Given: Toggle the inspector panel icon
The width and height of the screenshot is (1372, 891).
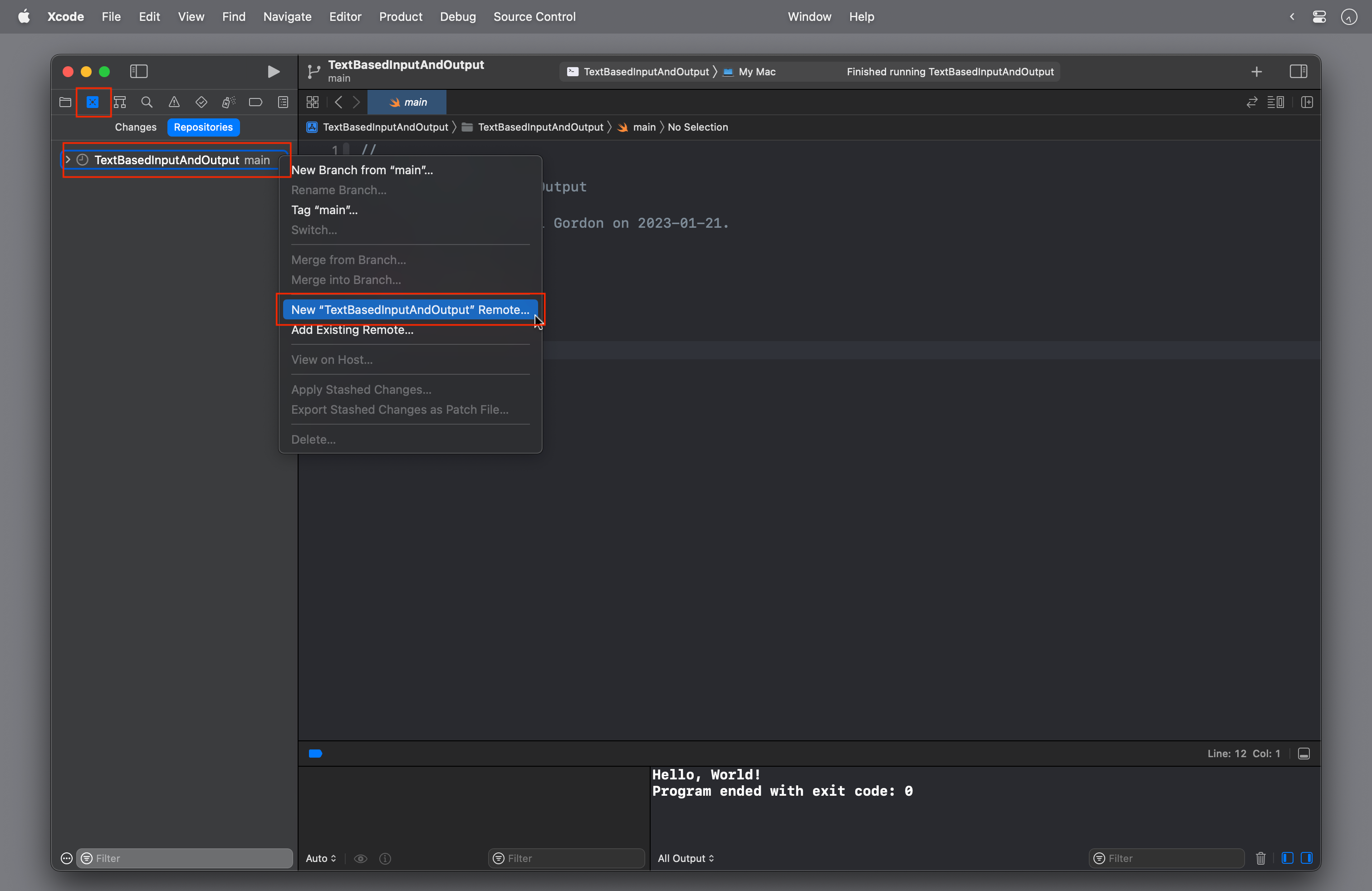Looking at the screenshot, I should click(x=1298, y=72).
